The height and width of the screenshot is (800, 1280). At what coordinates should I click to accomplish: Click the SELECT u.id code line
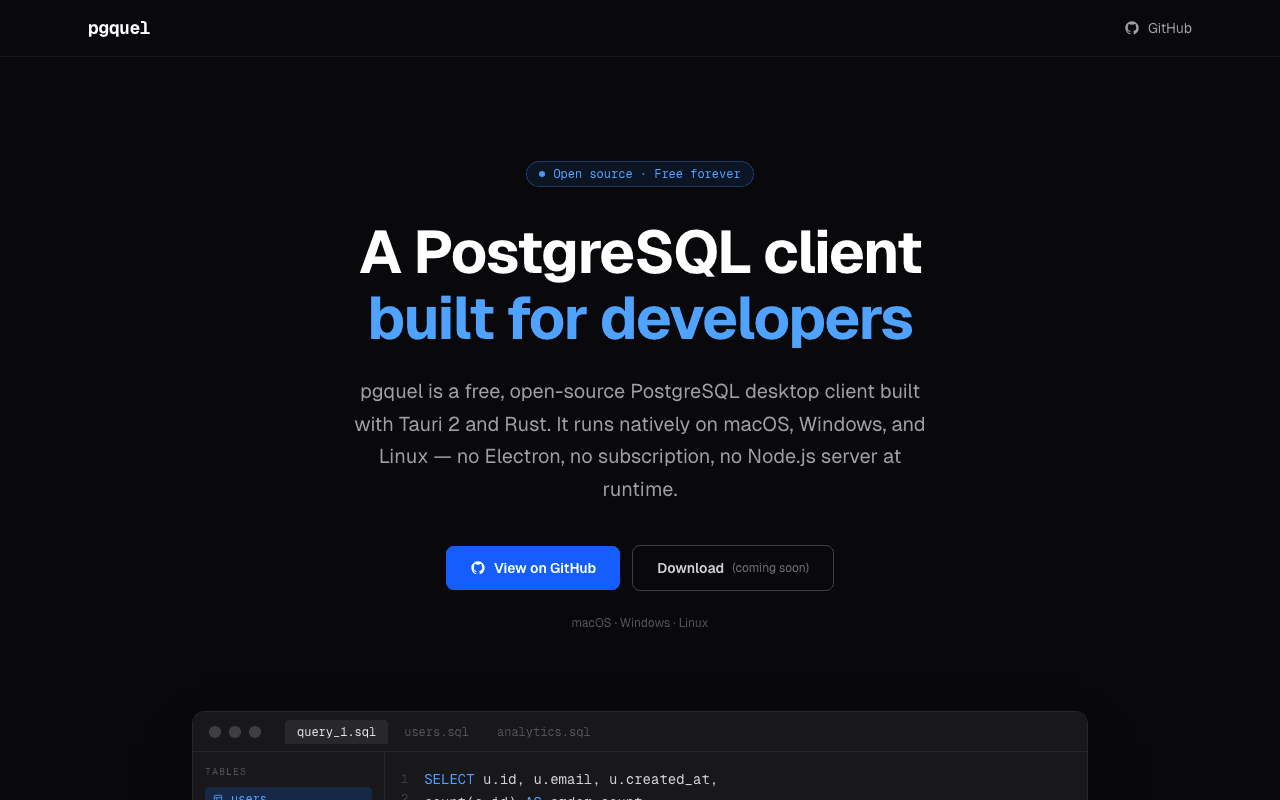point(571,779)
